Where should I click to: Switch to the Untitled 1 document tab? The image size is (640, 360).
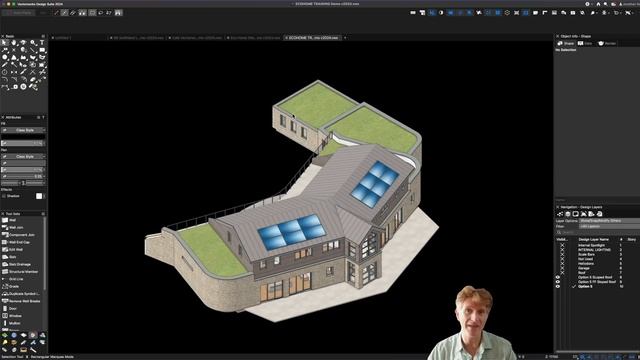(63, 38)
